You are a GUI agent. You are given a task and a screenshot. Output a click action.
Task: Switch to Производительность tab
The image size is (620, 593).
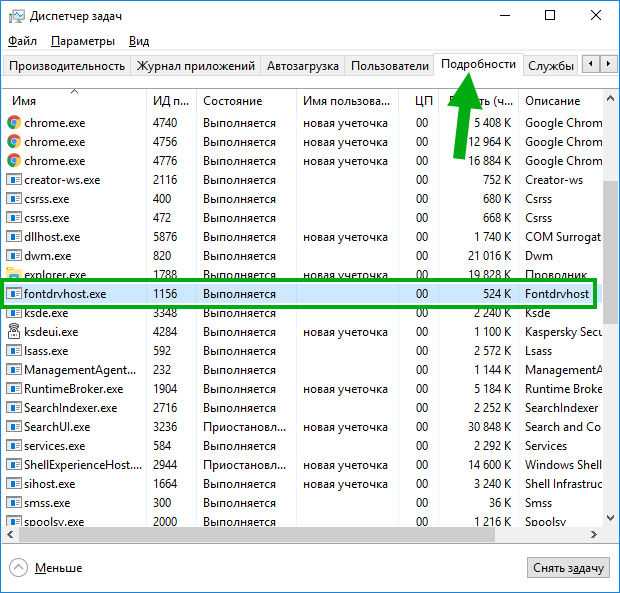coord(67,66)
